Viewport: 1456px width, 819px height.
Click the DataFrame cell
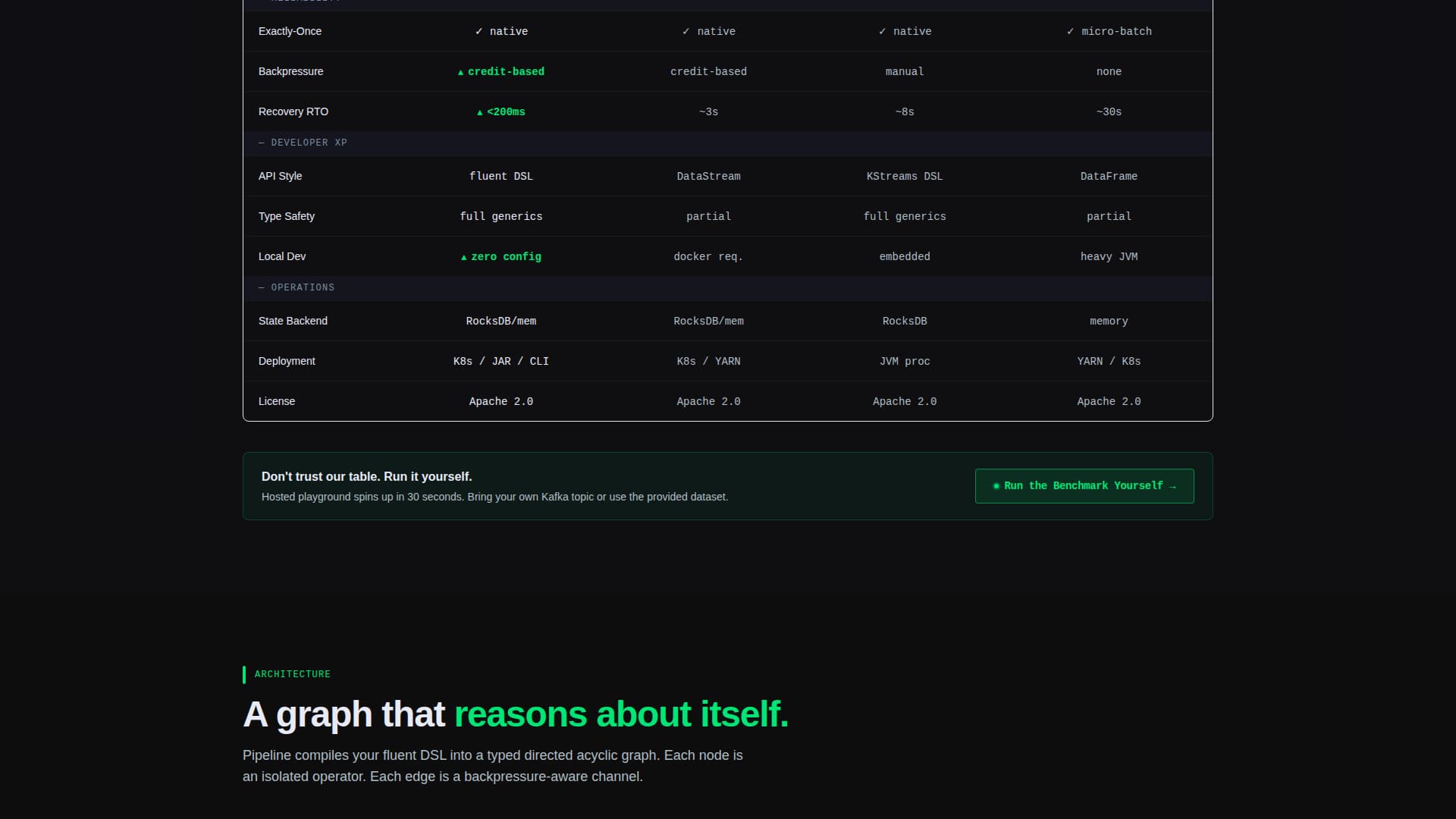(x=1109, y=176)
